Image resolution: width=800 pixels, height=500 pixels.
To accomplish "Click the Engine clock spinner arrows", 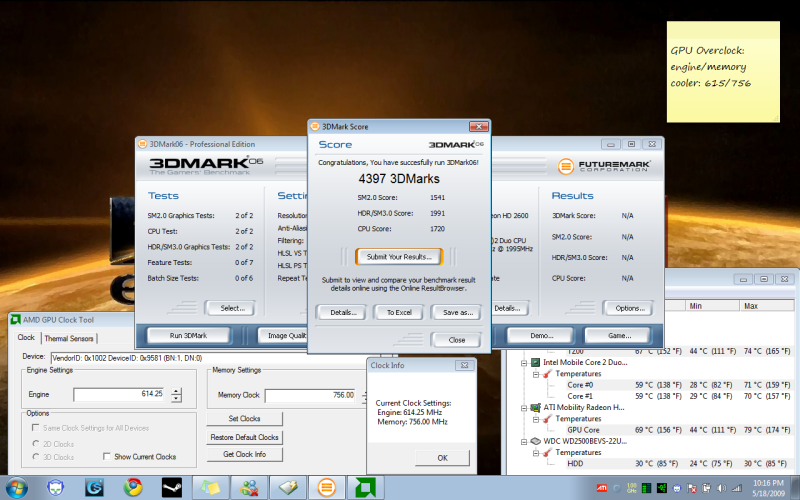I will click(x=176, y=394).
